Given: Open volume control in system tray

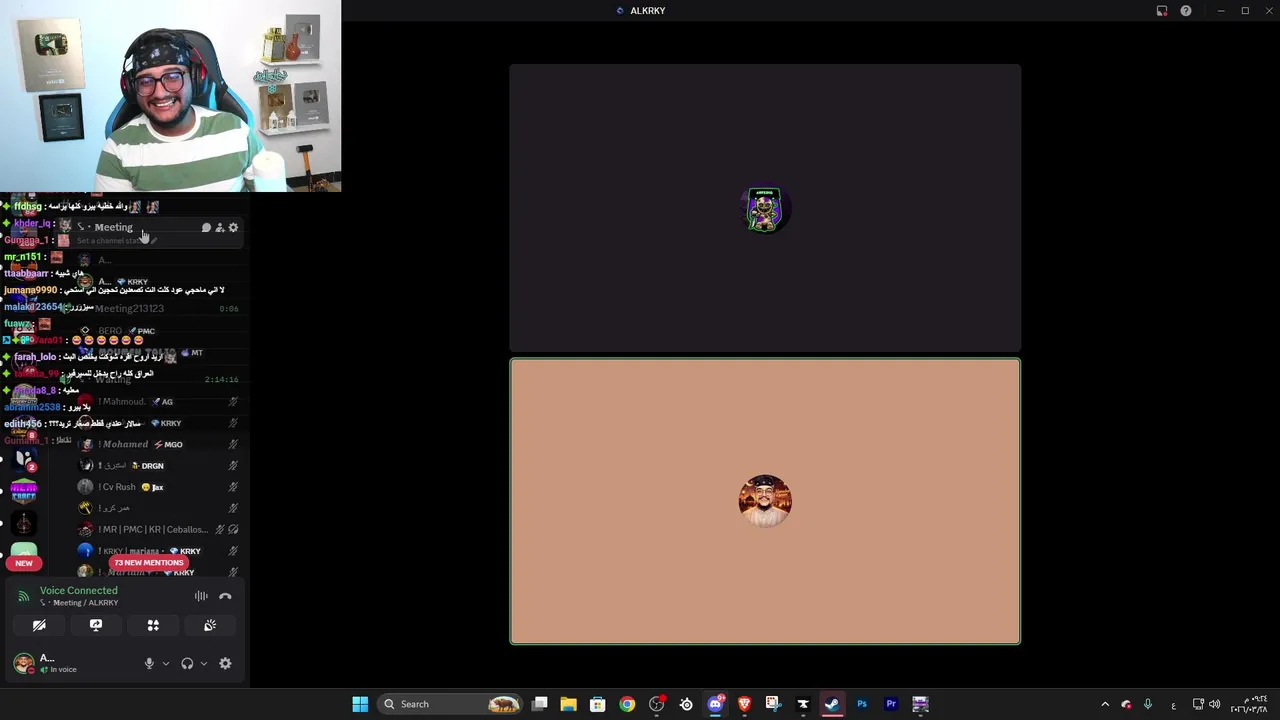Looking at the screenshot, I should pos(1214,704).
